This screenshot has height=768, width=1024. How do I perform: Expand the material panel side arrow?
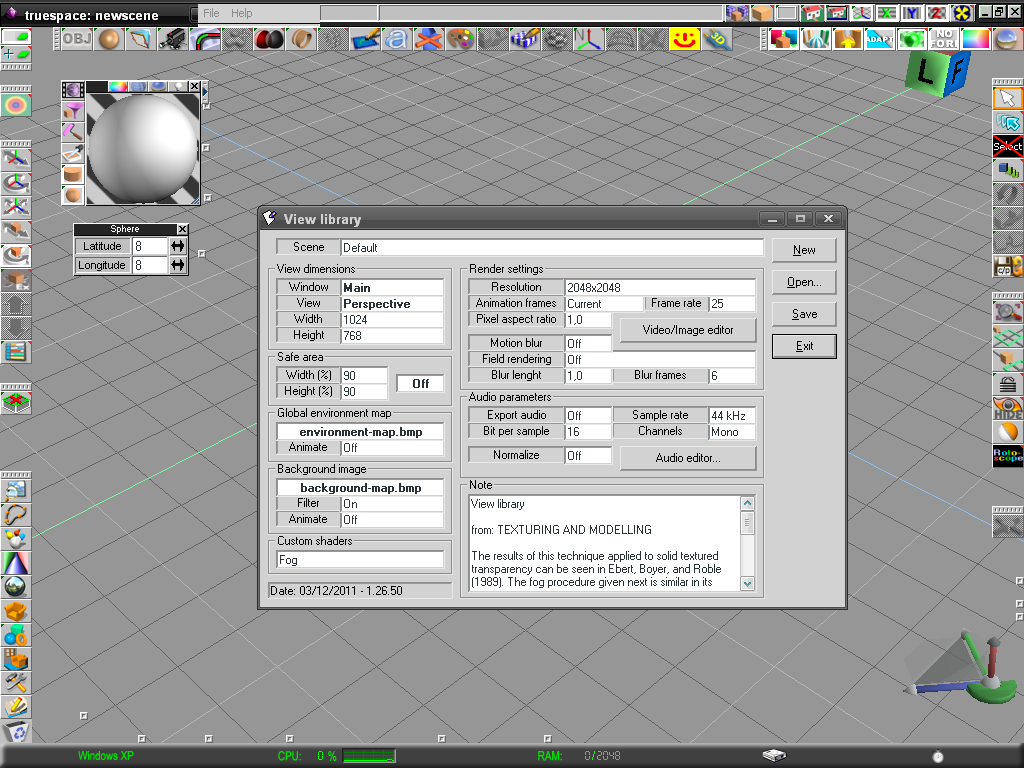point(205,92)
